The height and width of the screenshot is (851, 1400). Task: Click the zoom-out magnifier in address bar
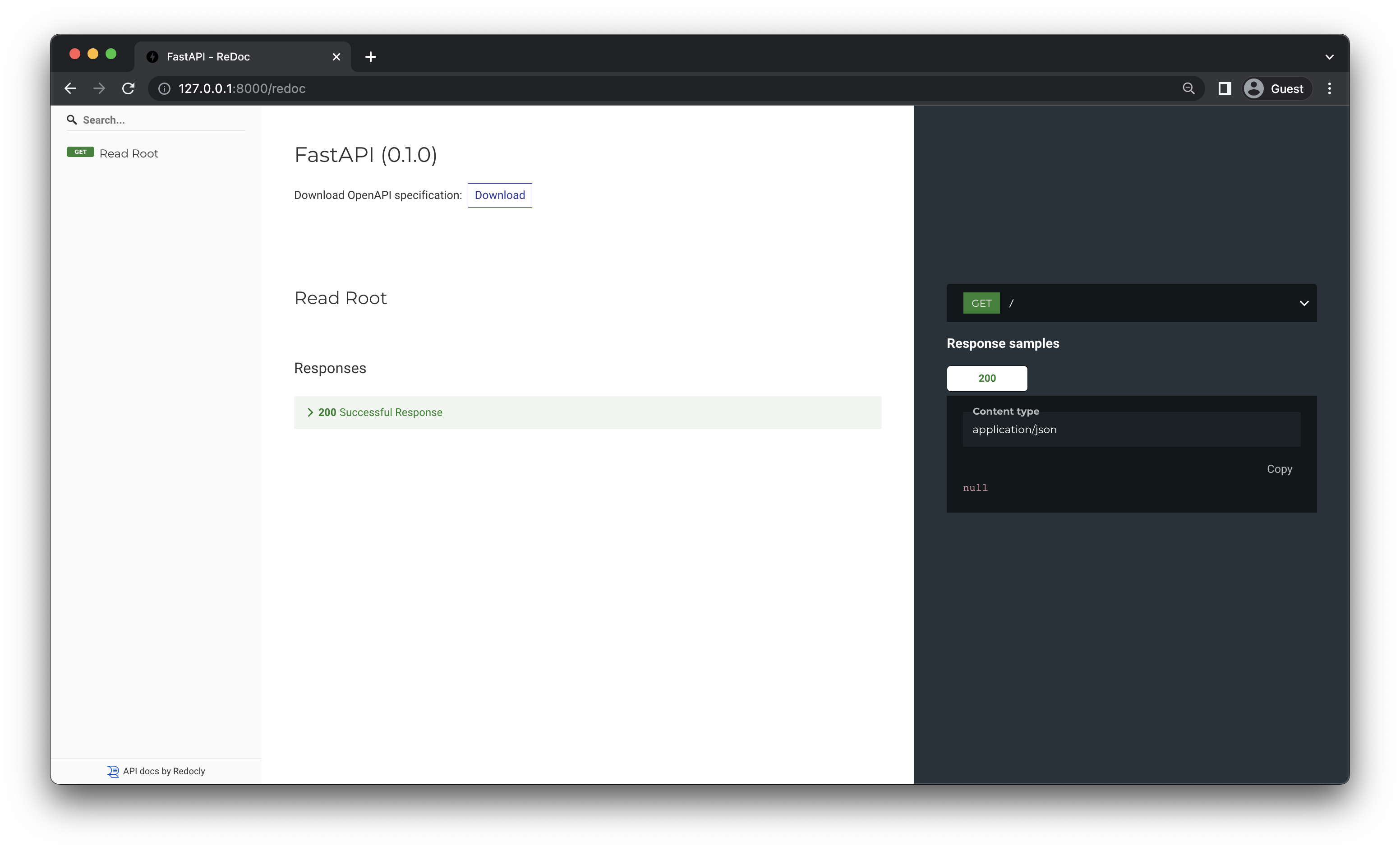(1188, 89)
